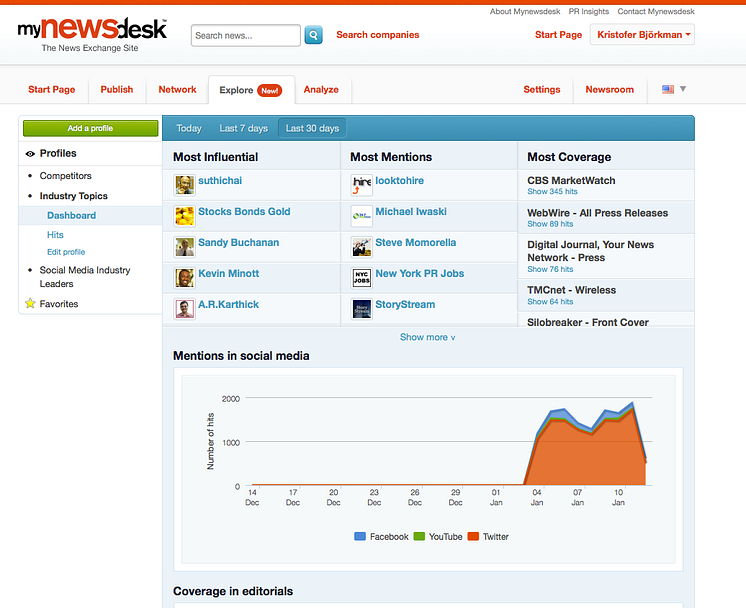
Task: Click the yellow star Favorites icon
Action: point(30,304)
